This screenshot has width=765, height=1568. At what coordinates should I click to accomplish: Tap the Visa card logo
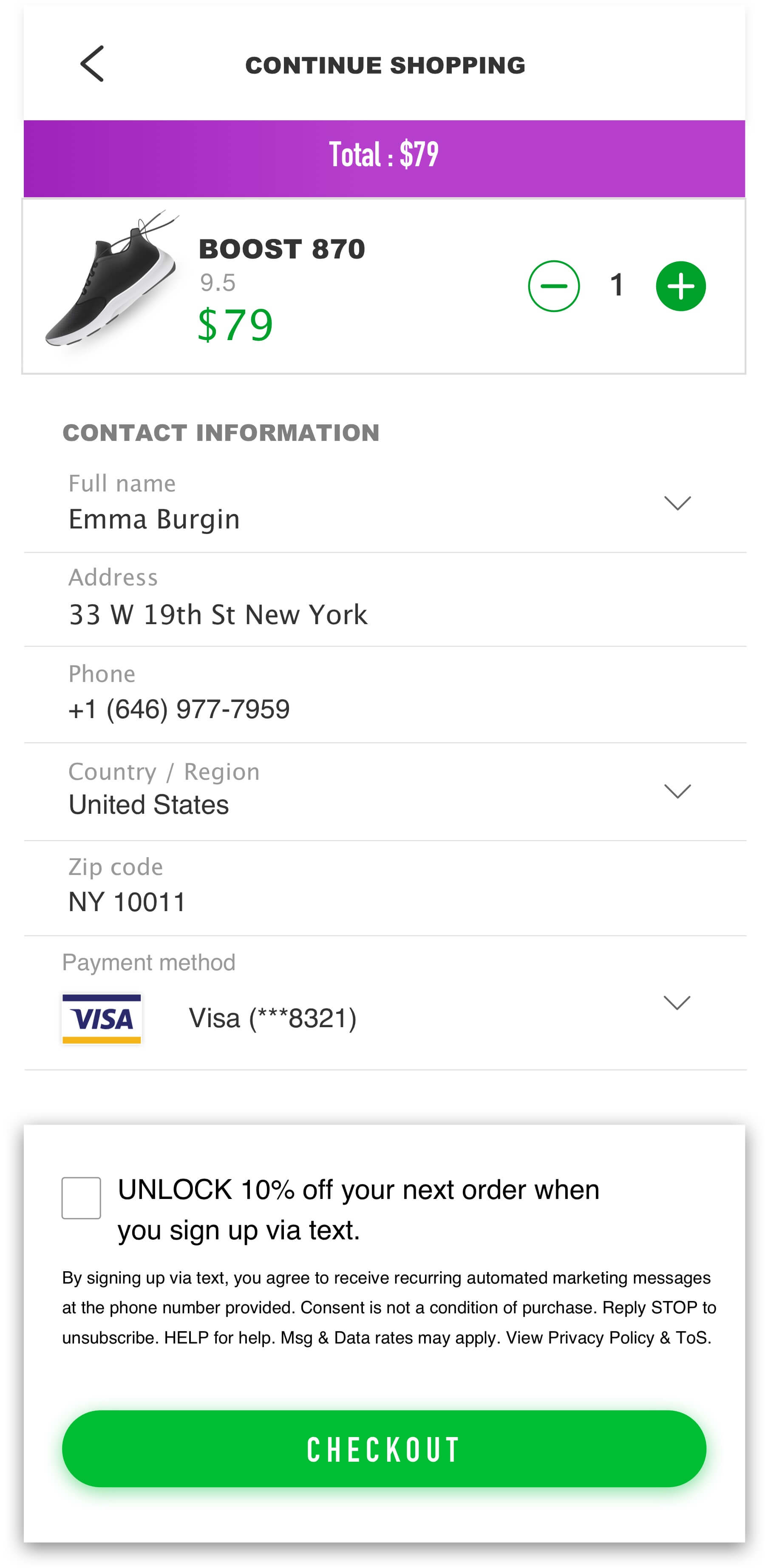(102, 1018)
